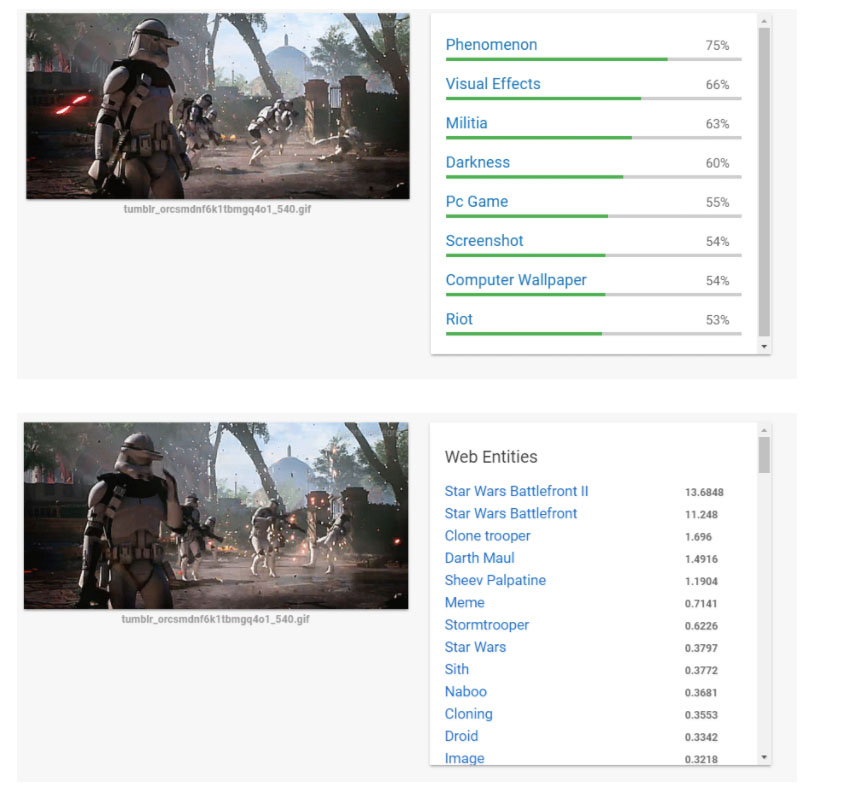864x800 pixels.
Task: Open the Stormtrooper entity
Action: point(487,625)
